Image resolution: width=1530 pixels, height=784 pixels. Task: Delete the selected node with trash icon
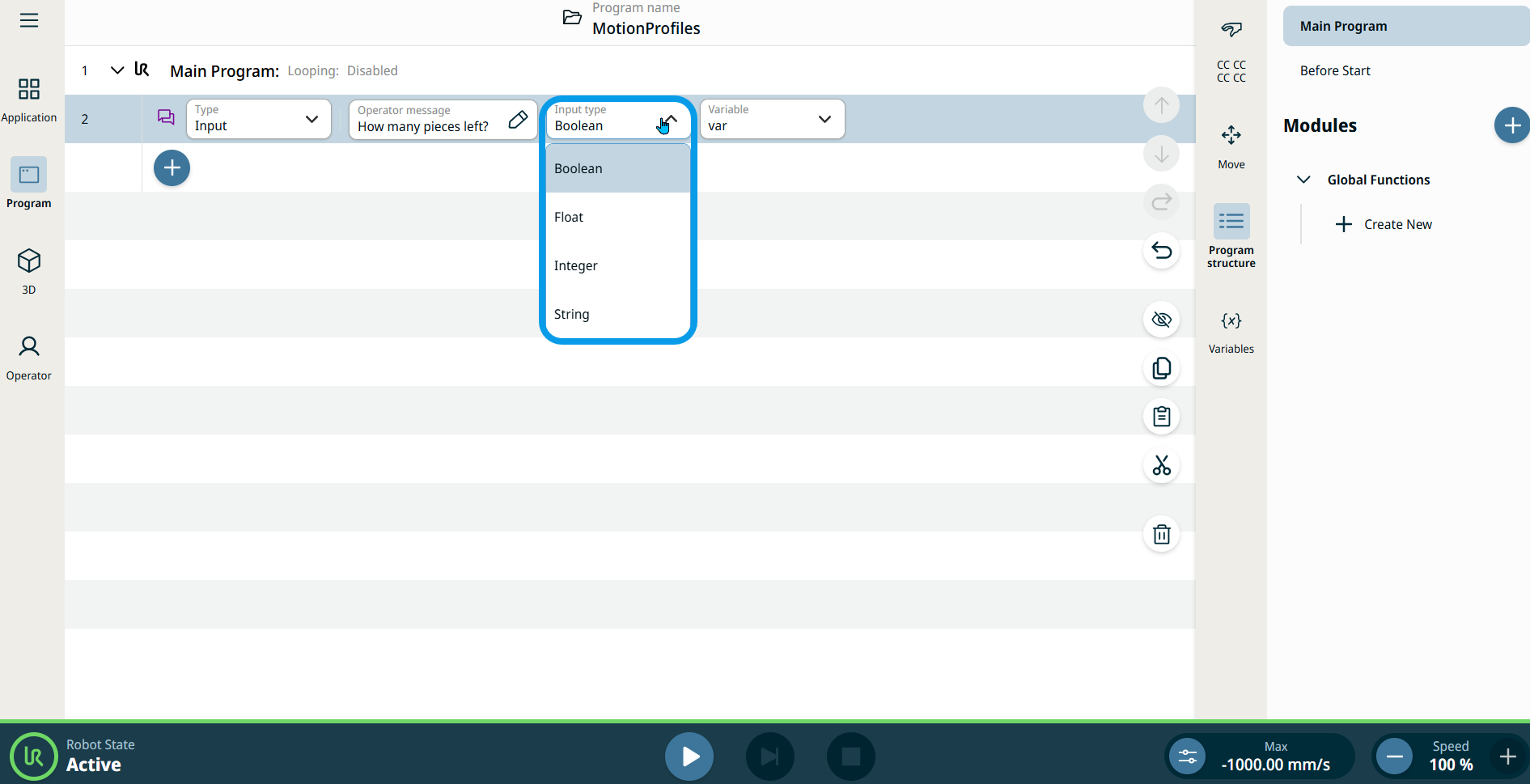1161,534
